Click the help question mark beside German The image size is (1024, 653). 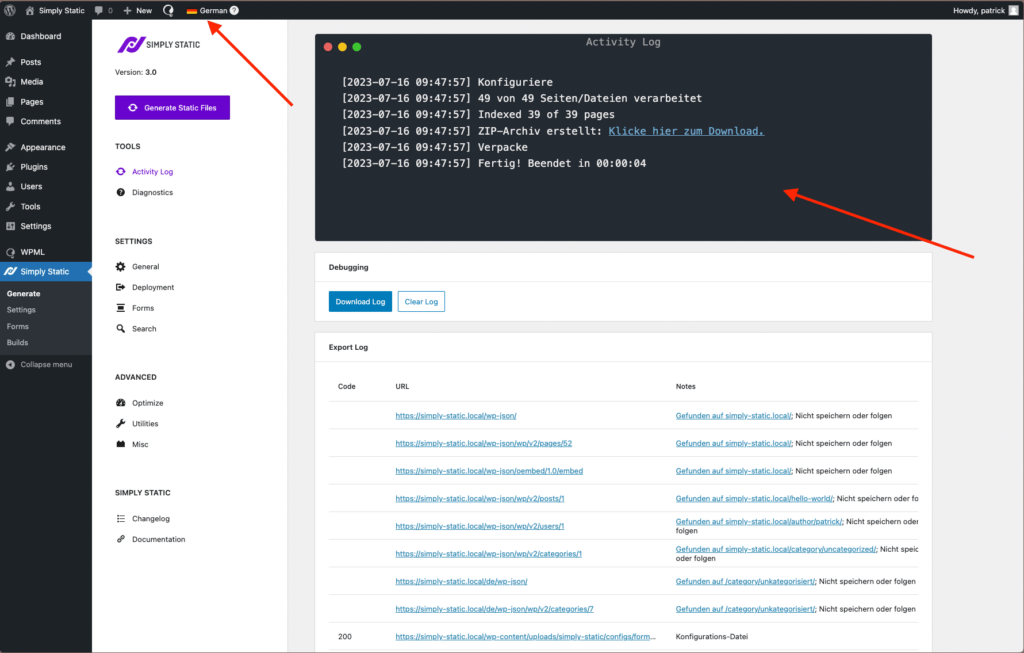coord(234,10)
